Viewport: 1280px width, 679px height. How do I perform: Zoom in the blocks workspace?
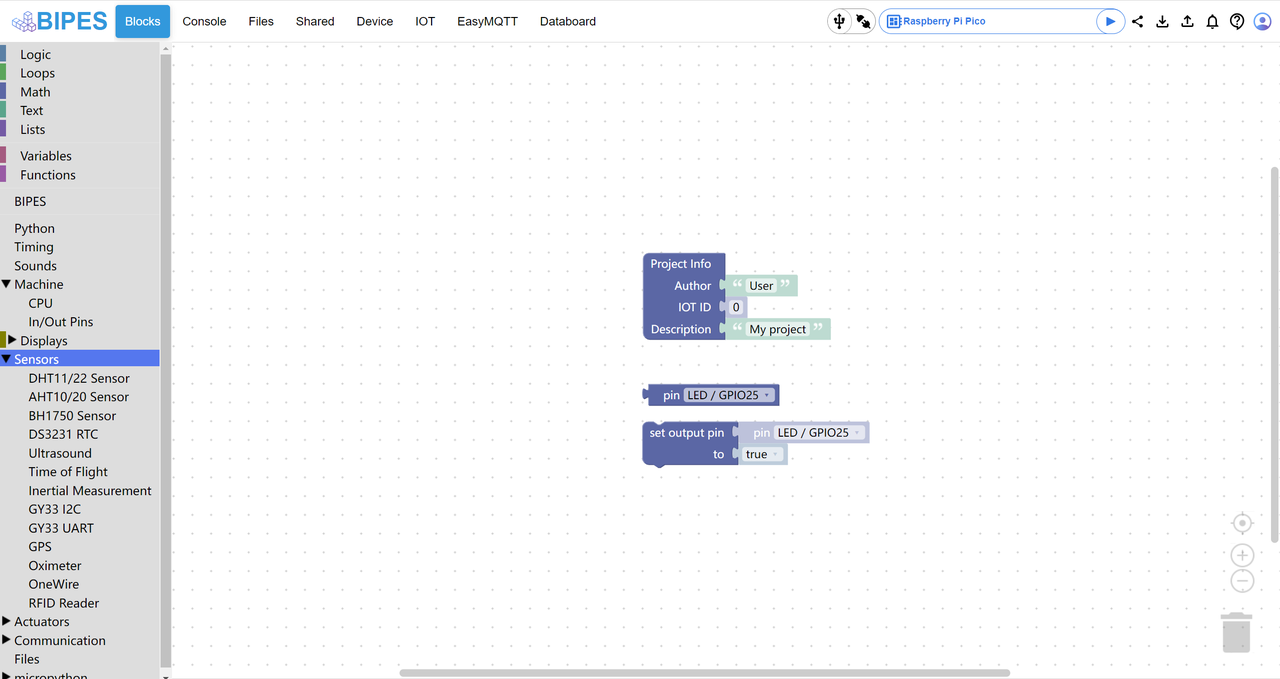point(1242,555)
